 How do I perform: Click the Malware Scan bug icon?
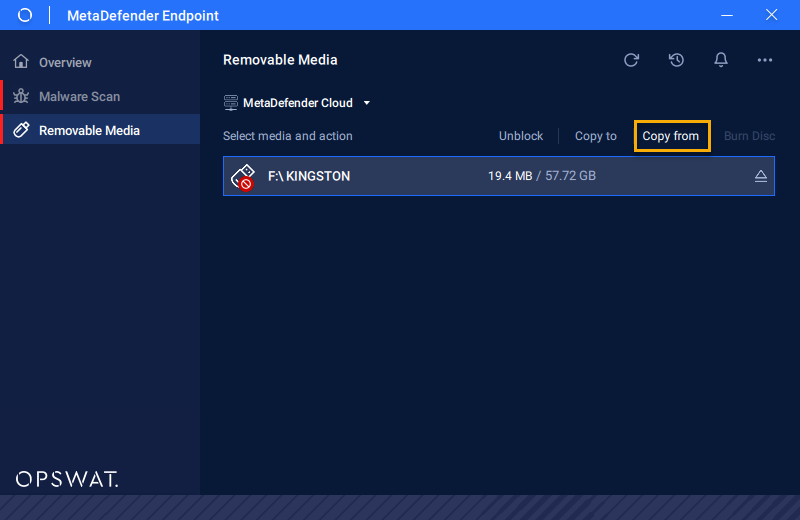(x=21, y=96)
